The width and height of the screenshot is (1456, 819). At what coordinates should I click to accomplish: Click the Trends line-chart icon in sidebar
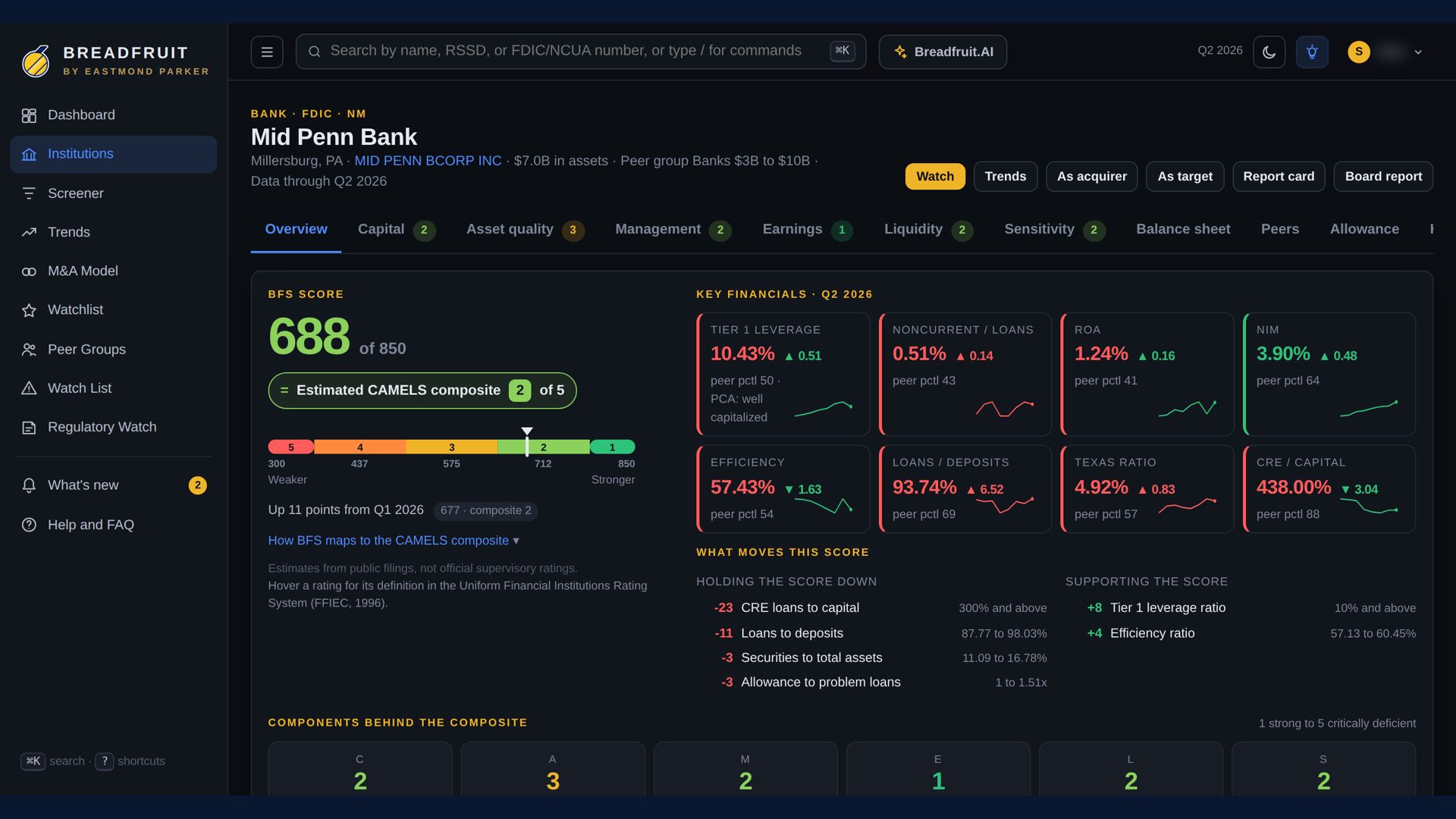(29, 233)
